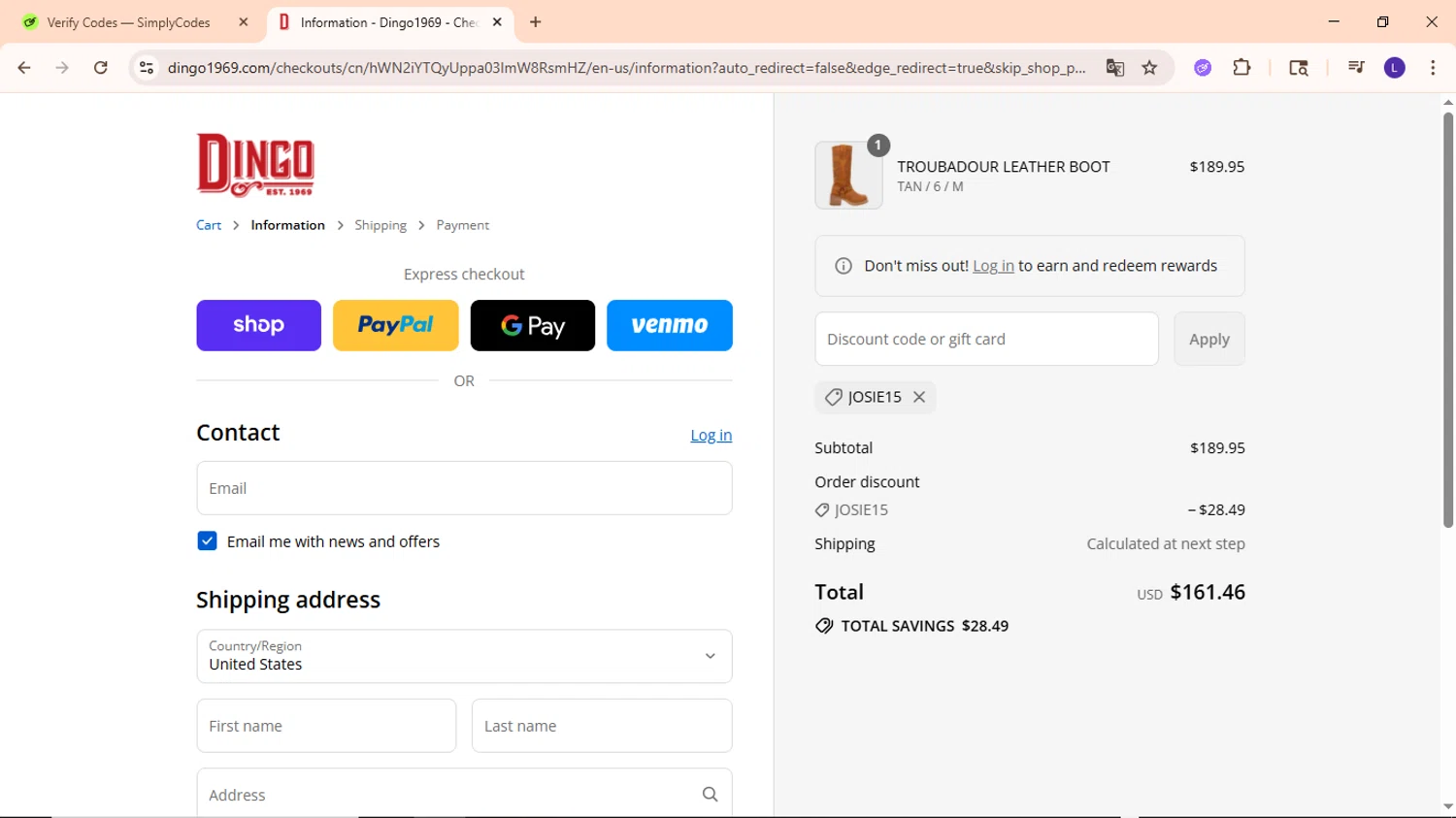Expand the Country/Region dropdown
This screenshot has width=1456, height=818.
(x=464, y=656)
